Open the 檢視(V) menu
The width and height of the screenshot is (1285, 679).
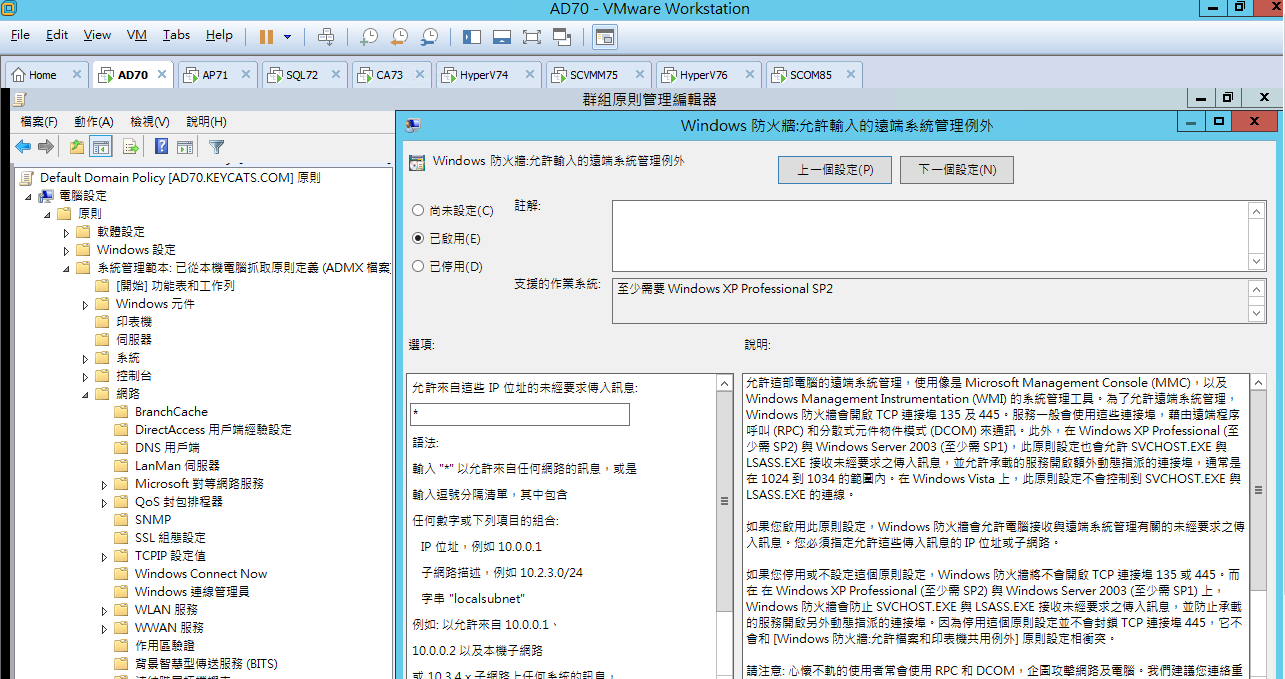[x=150, y=121]
